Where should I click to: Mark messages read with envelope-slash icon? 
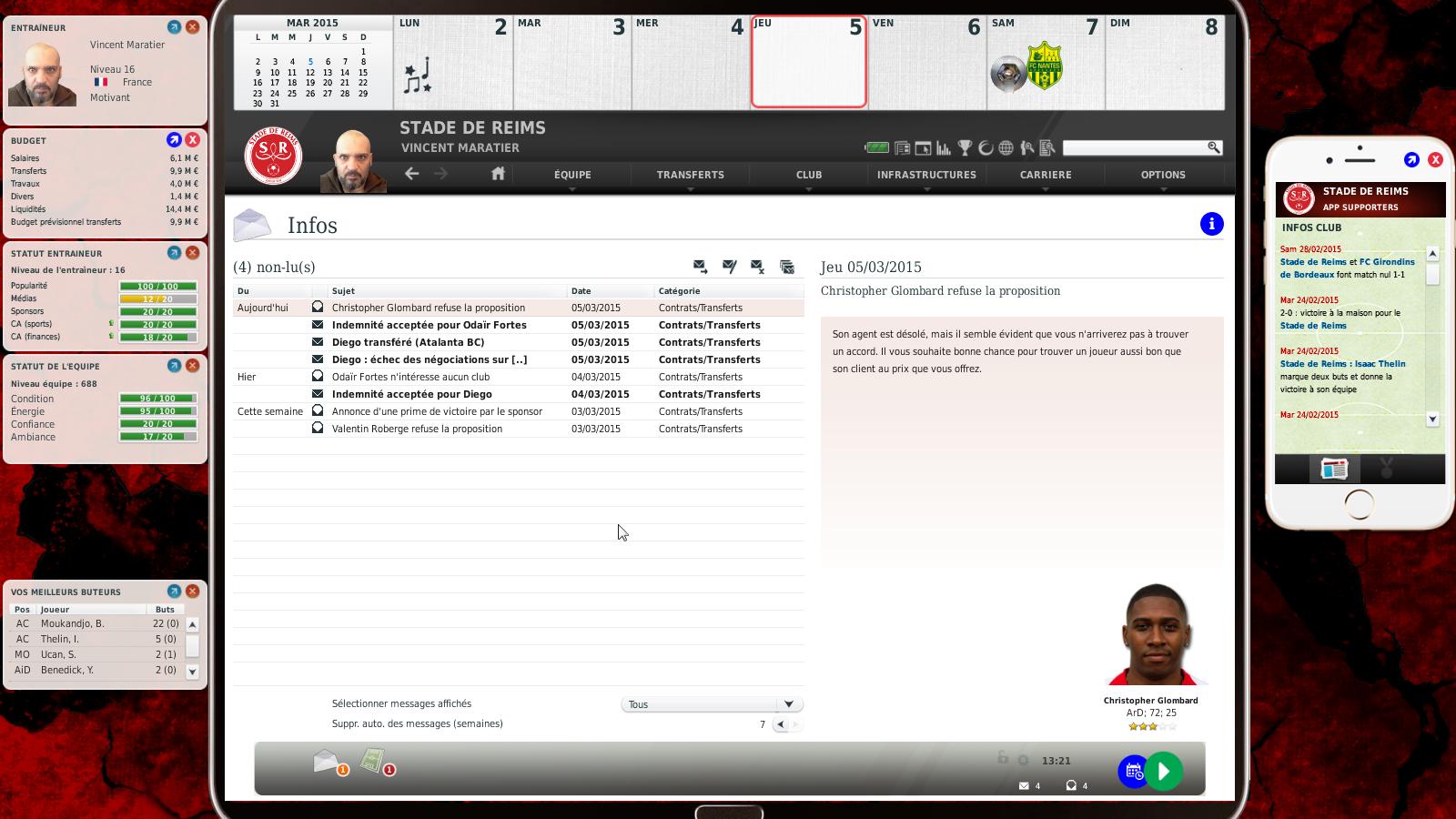click(x=729, y=267)
